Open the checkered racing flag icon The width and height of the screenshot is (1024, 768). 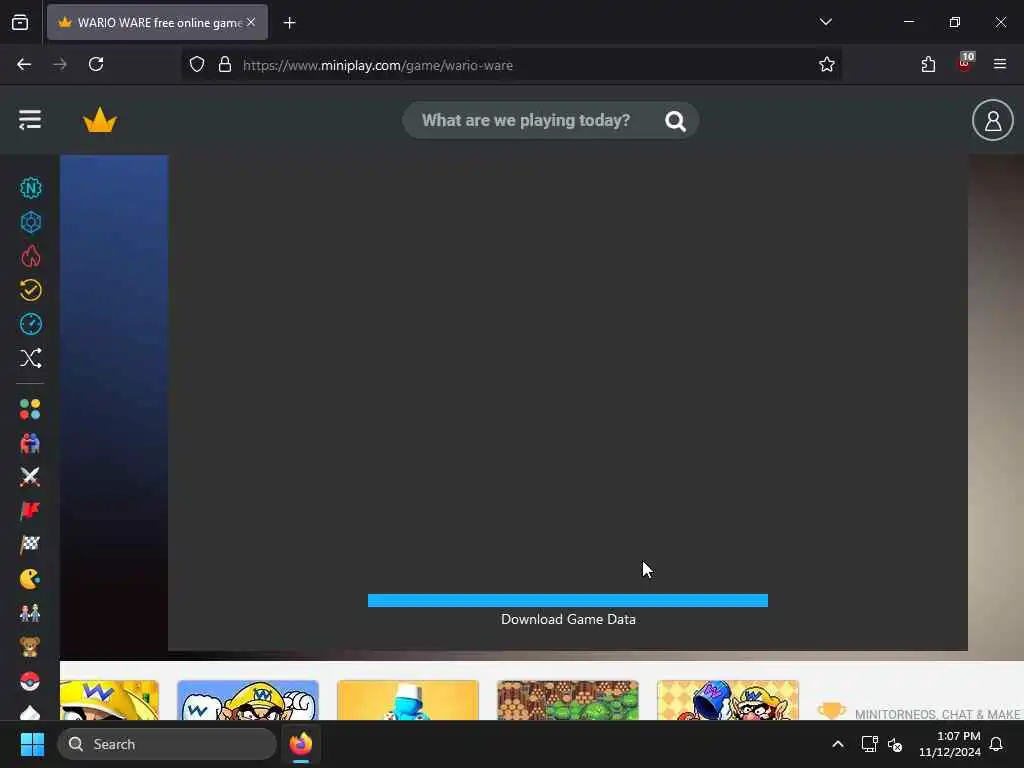[30, 545]
